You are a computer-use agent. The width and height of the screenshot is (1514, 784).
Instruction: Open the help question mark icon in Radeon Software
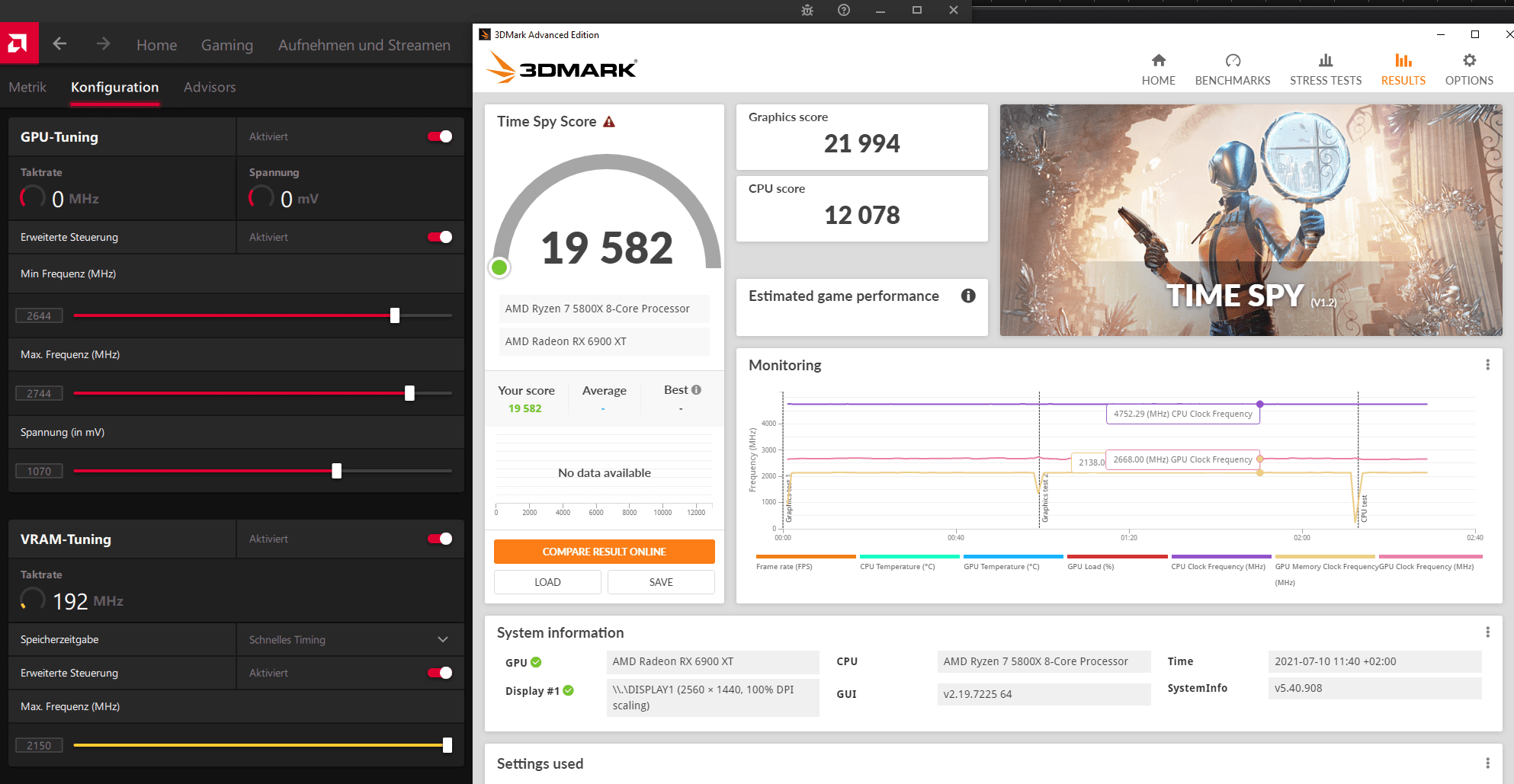click(x=844, y=10)
